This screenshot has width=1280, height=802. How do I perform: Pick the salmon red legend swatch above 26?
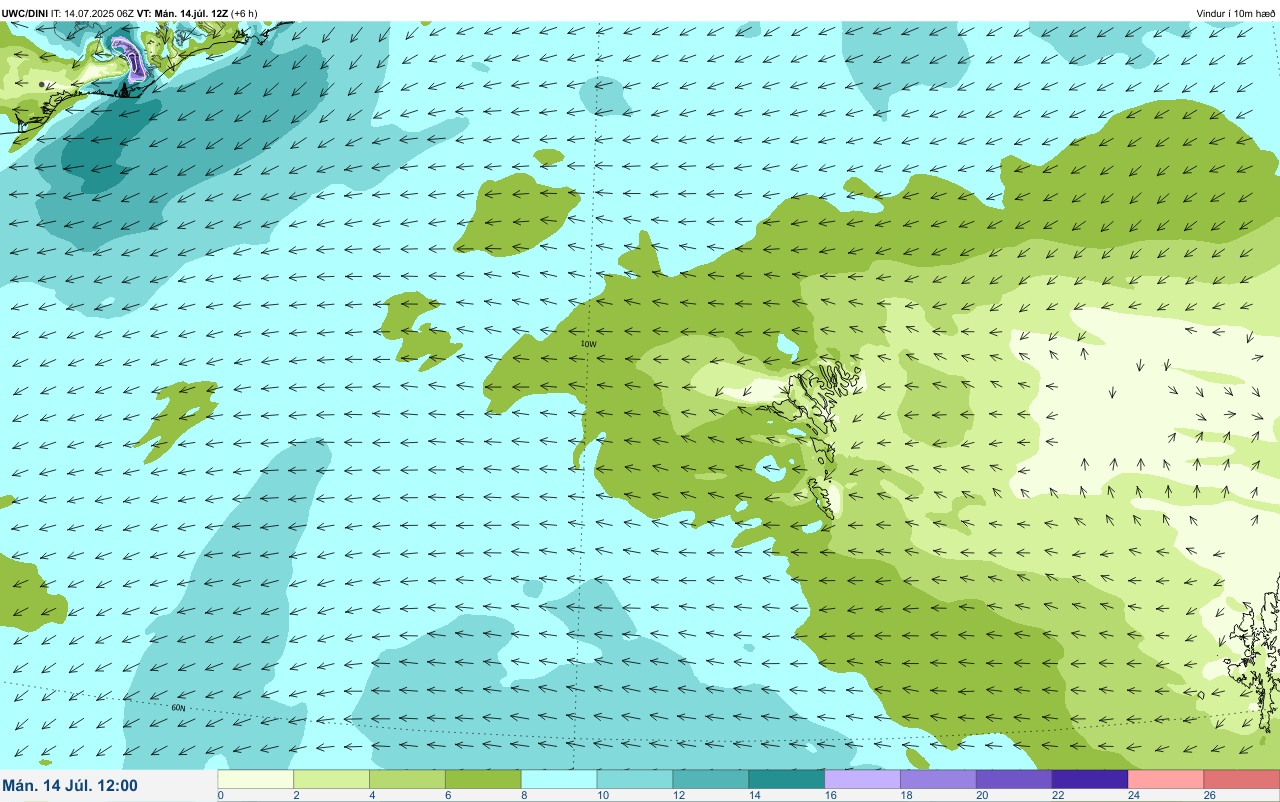[1242, 779]
